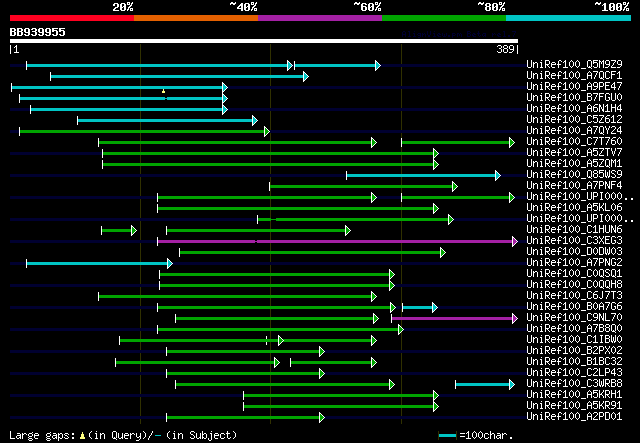This screenshot has width=640, height=443.
Task: Click yellow query gap marker in A9PE47 row
Action: 163,91
